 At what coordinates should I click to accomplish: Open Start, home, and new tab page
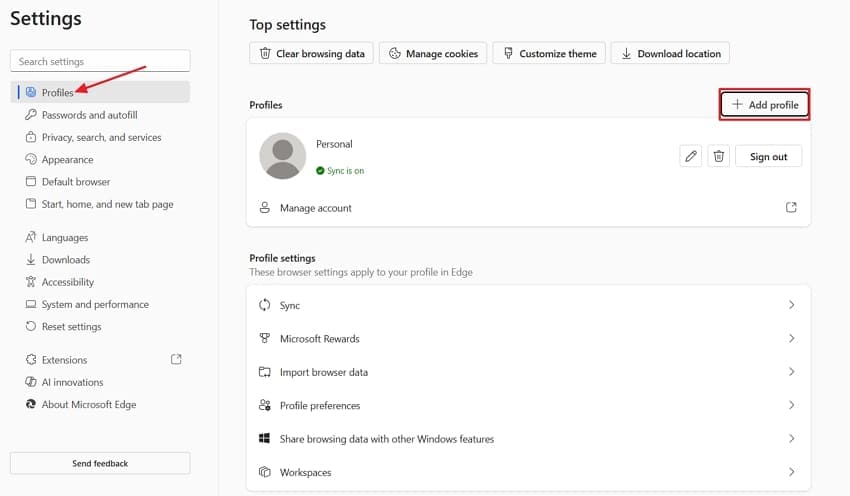coord(100,204)
